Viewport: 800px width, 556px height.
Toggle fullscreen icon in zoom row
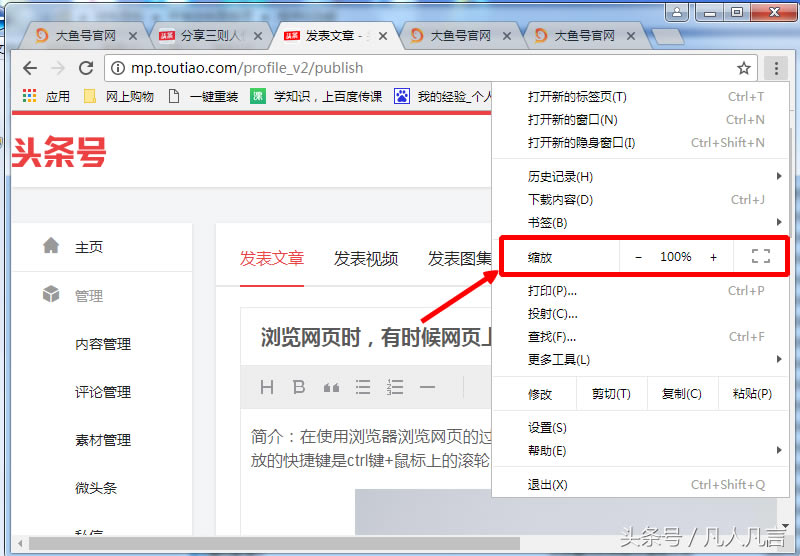(x=760, y=257)
